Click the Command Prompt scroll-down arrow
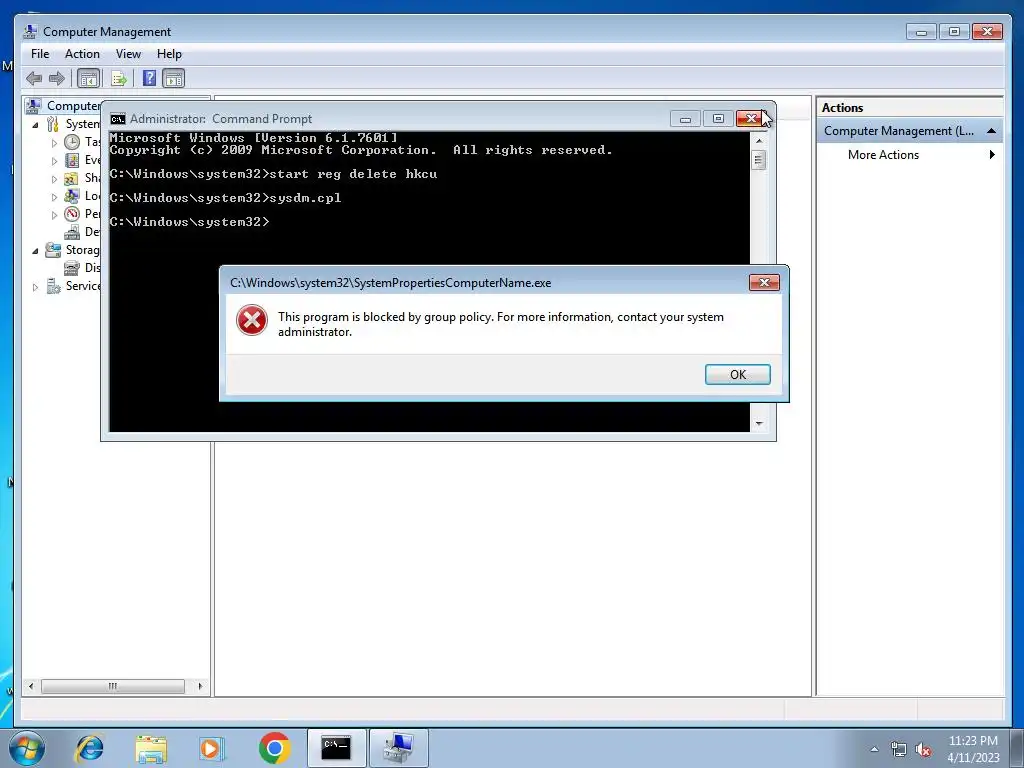The image size is (1024, 768). pyautogui.click(x=759, y=424)
